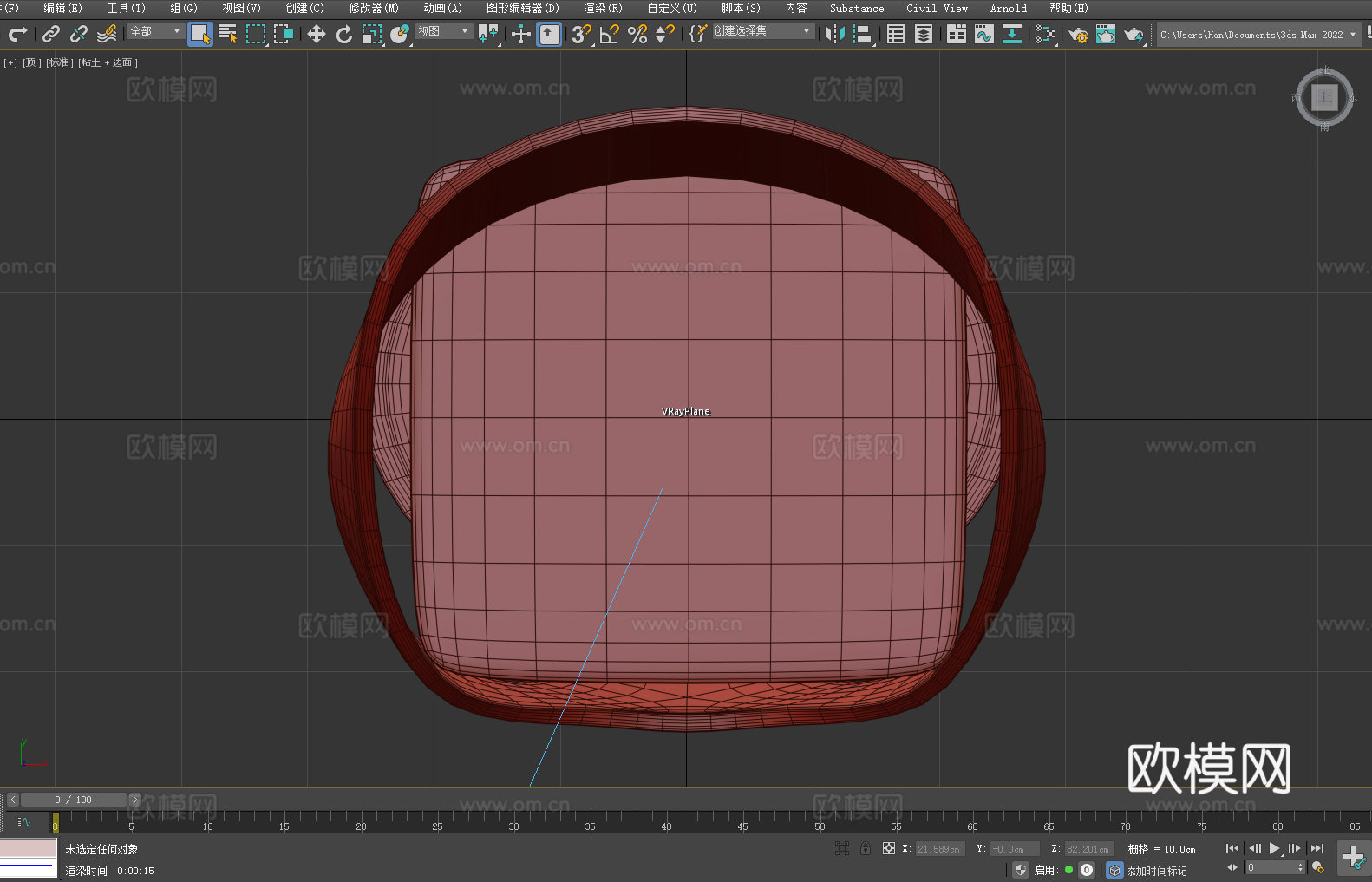Click the X coordinate field

(941, 849)
